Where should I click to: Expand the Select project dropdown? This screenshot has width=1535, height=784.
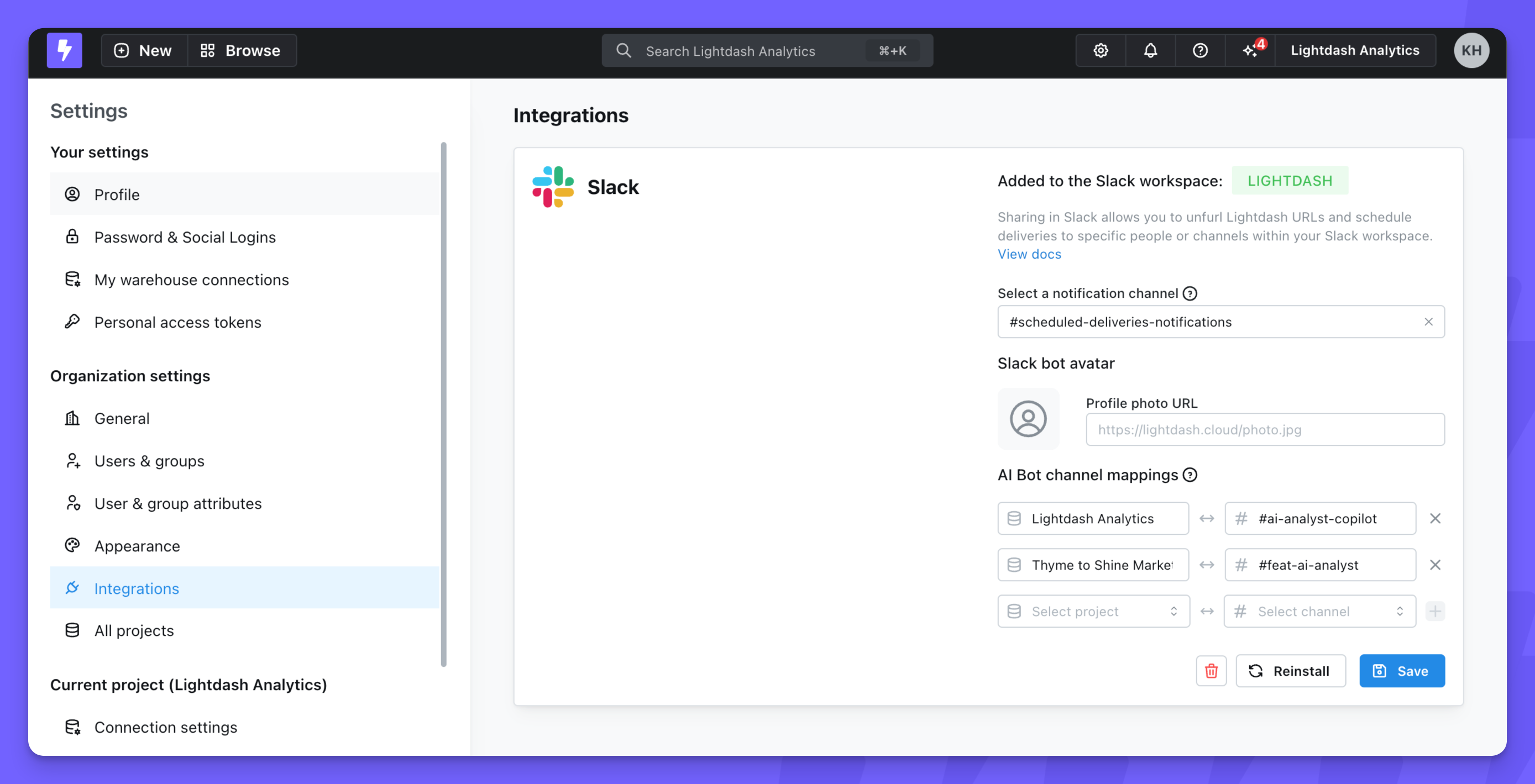click(1093, 611)
